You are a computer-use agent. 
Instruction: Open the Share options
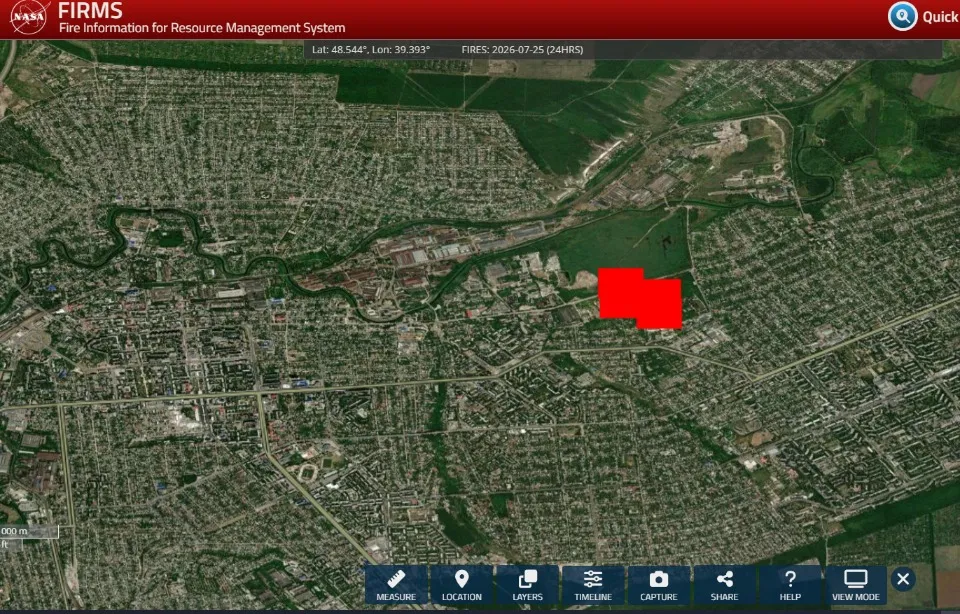(x=724, y=585)
